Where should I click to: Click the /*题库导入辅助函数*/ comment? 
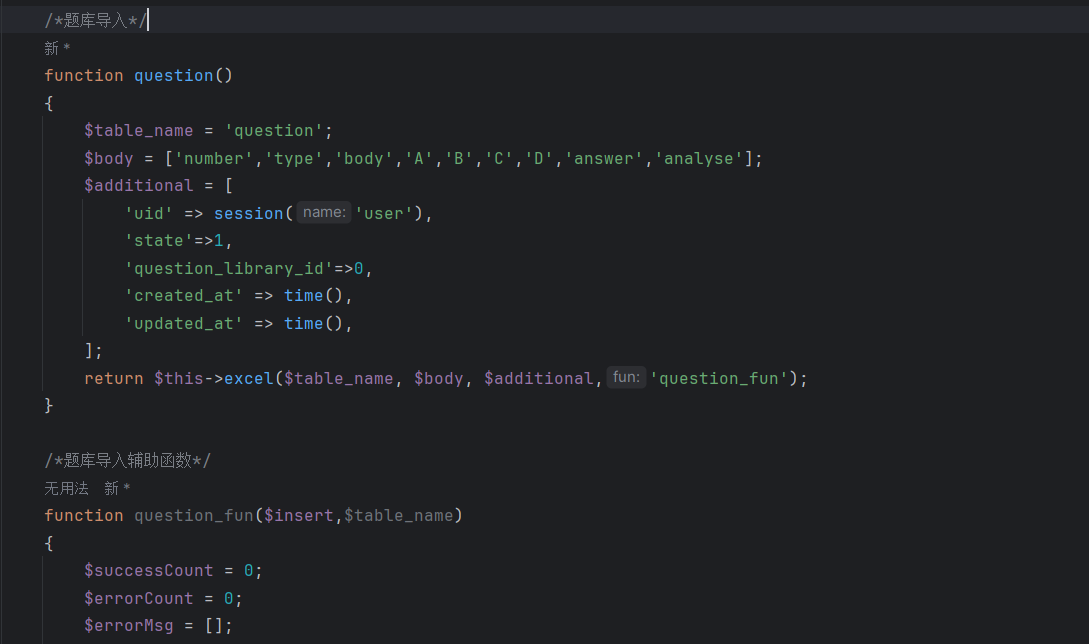(x=128, y=460)
